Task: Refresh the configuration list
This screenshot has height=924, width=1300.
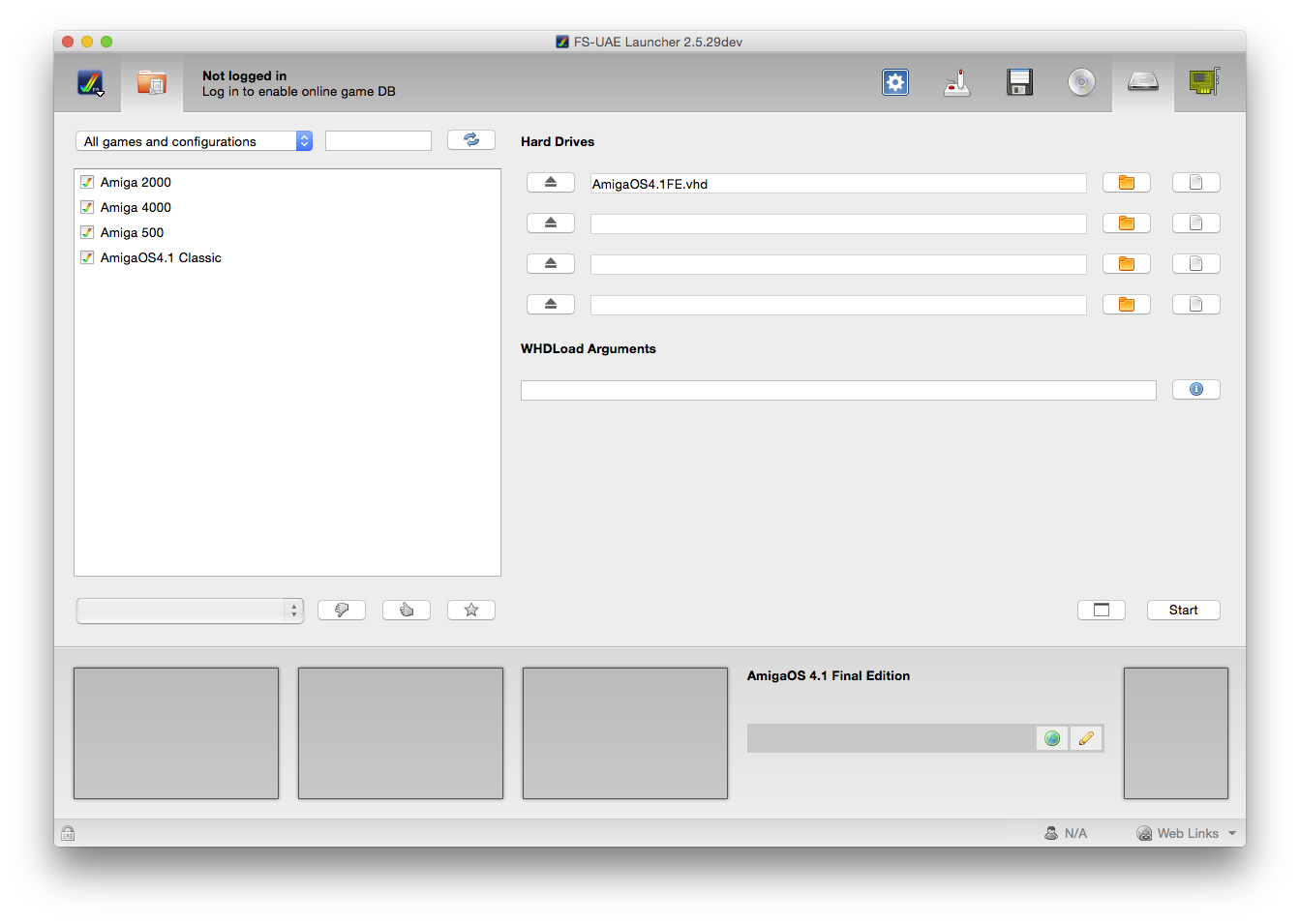Action: pos(471,140)
